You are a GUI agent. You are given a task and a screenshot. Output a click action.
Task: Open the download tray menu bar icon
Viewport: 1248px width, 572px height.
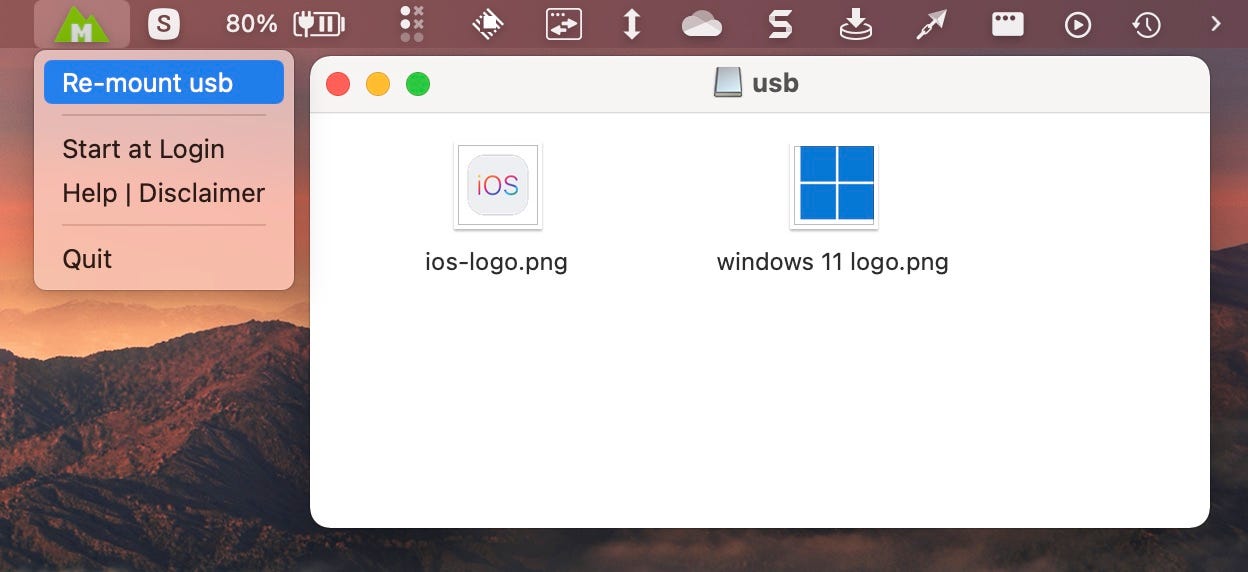[x=855, y=24]
